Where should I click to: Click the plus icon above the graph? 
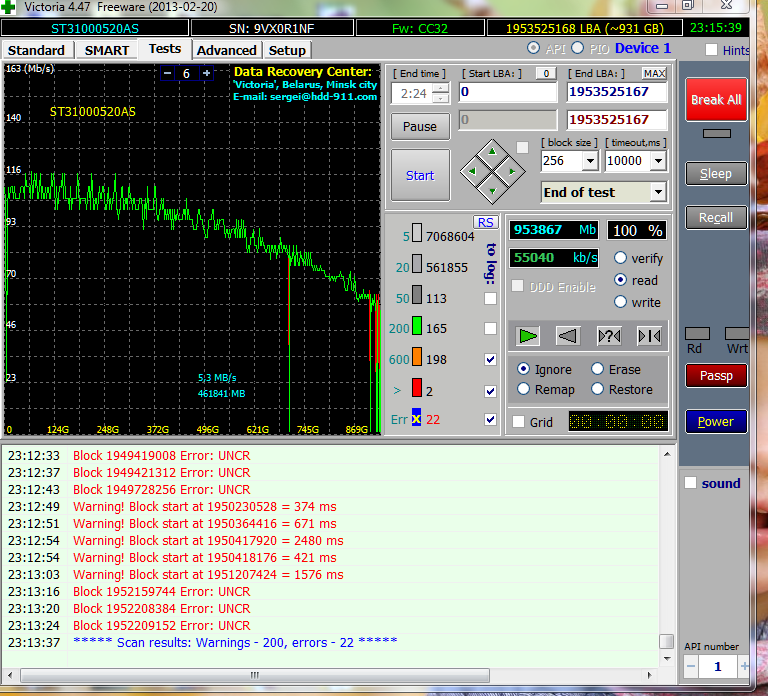coord(207,73)
